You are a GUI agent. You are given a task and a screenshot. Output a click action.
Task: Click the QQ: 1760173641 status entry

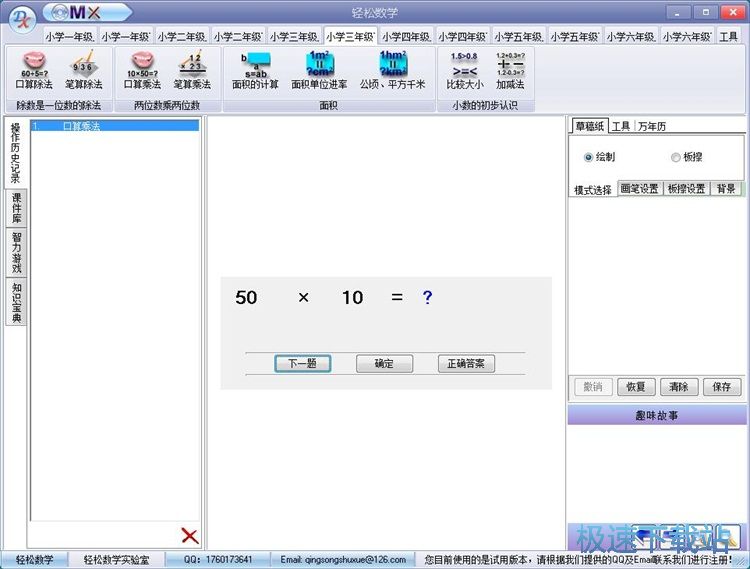click(x=218, y=559)
